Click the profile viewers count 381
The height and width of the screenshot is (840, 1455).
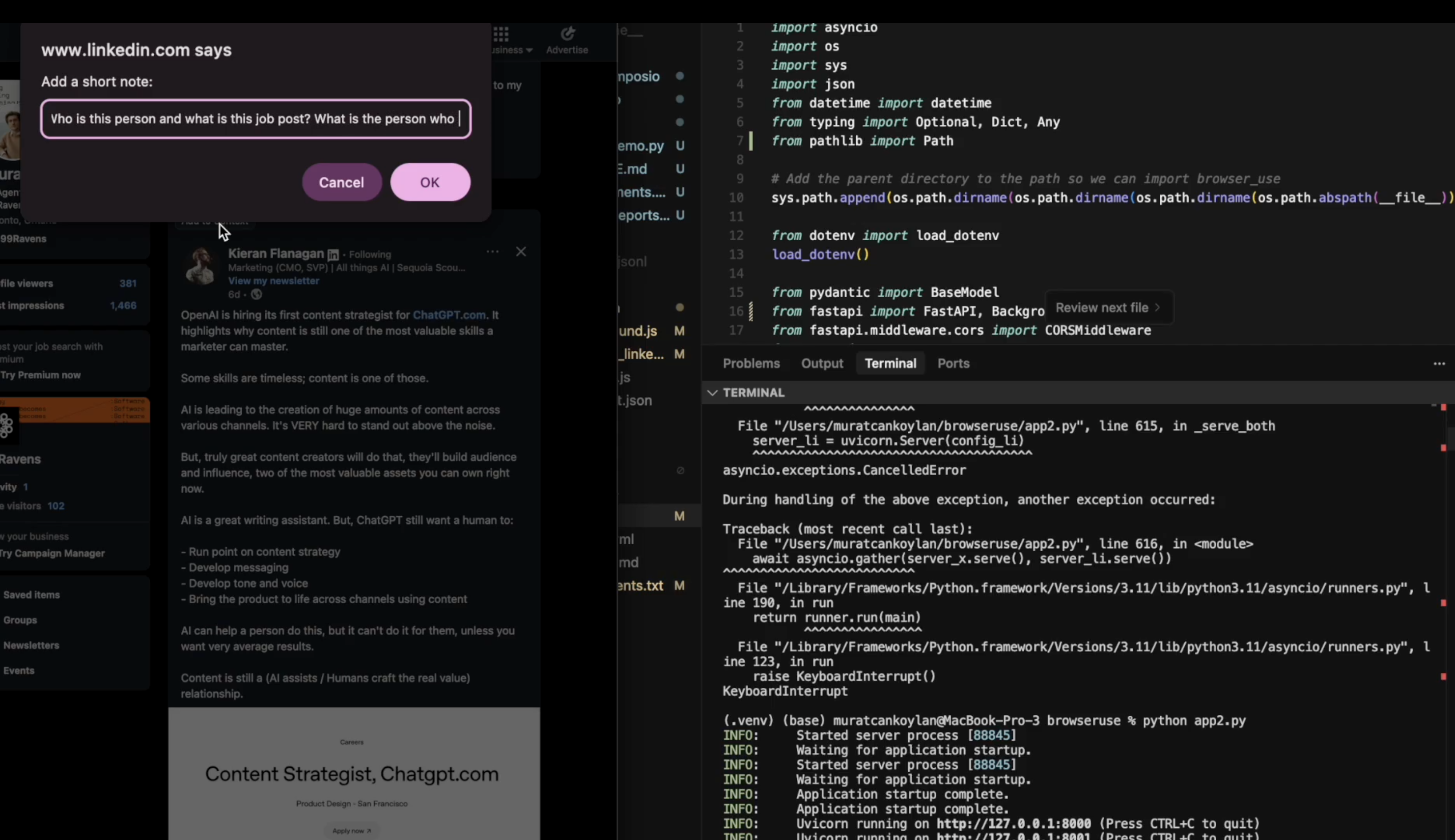(128, 283)
